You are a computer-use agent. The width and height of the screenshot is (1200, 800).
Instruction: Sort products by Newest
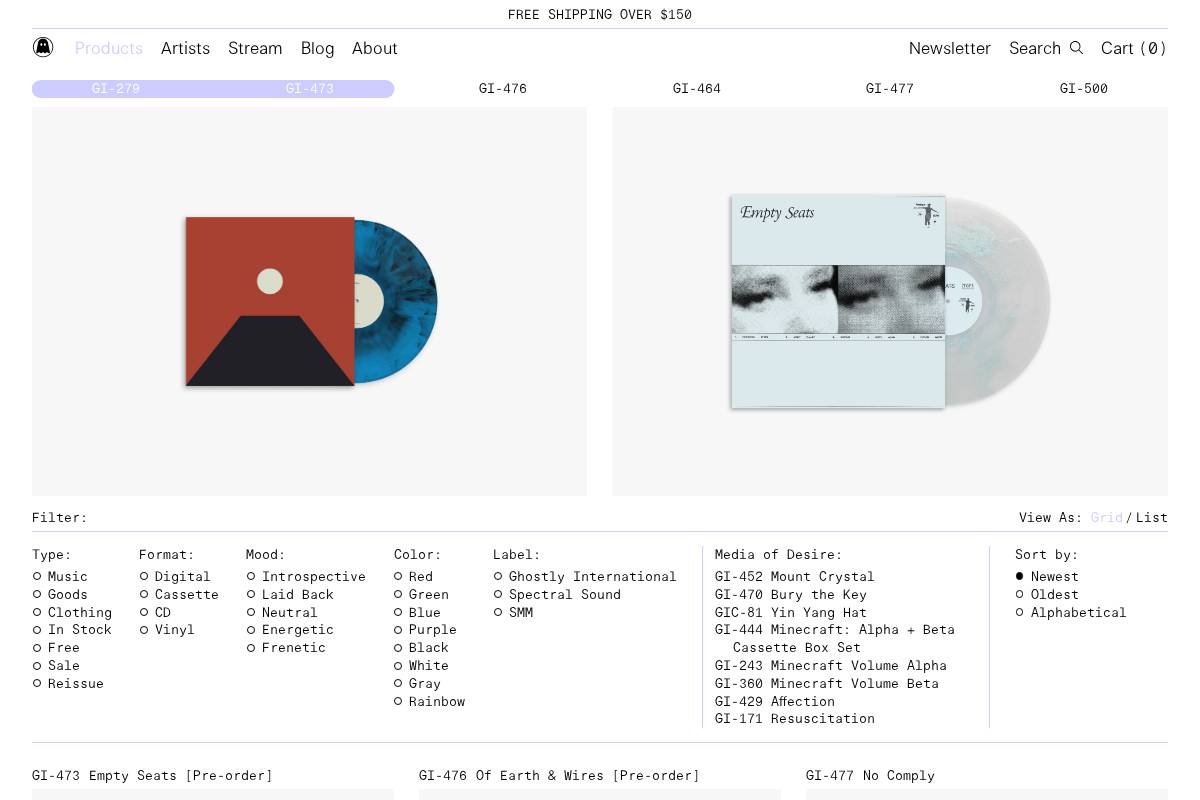click(1047, 577)
